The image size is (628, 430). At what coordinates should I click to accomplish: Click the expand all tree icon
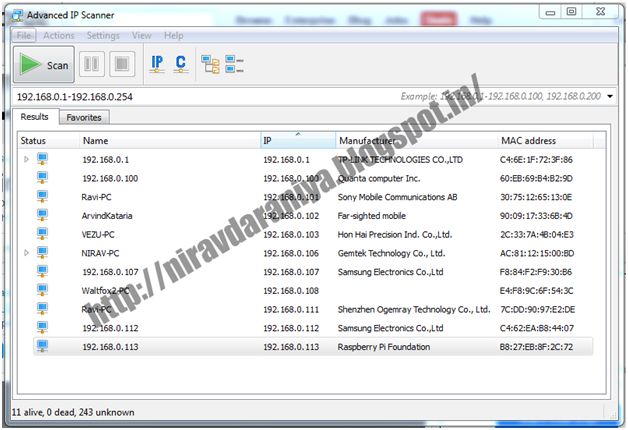click(x=210, y=64)
